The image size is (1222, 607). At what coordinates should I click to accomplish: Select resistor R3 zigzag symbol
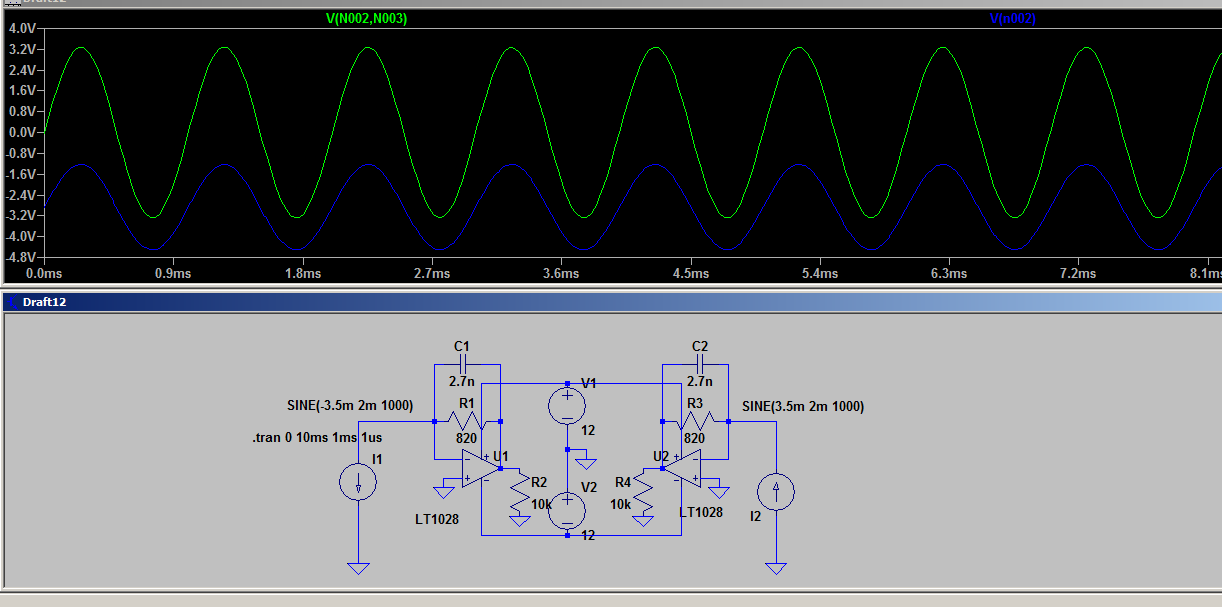(x=696, y=421)
